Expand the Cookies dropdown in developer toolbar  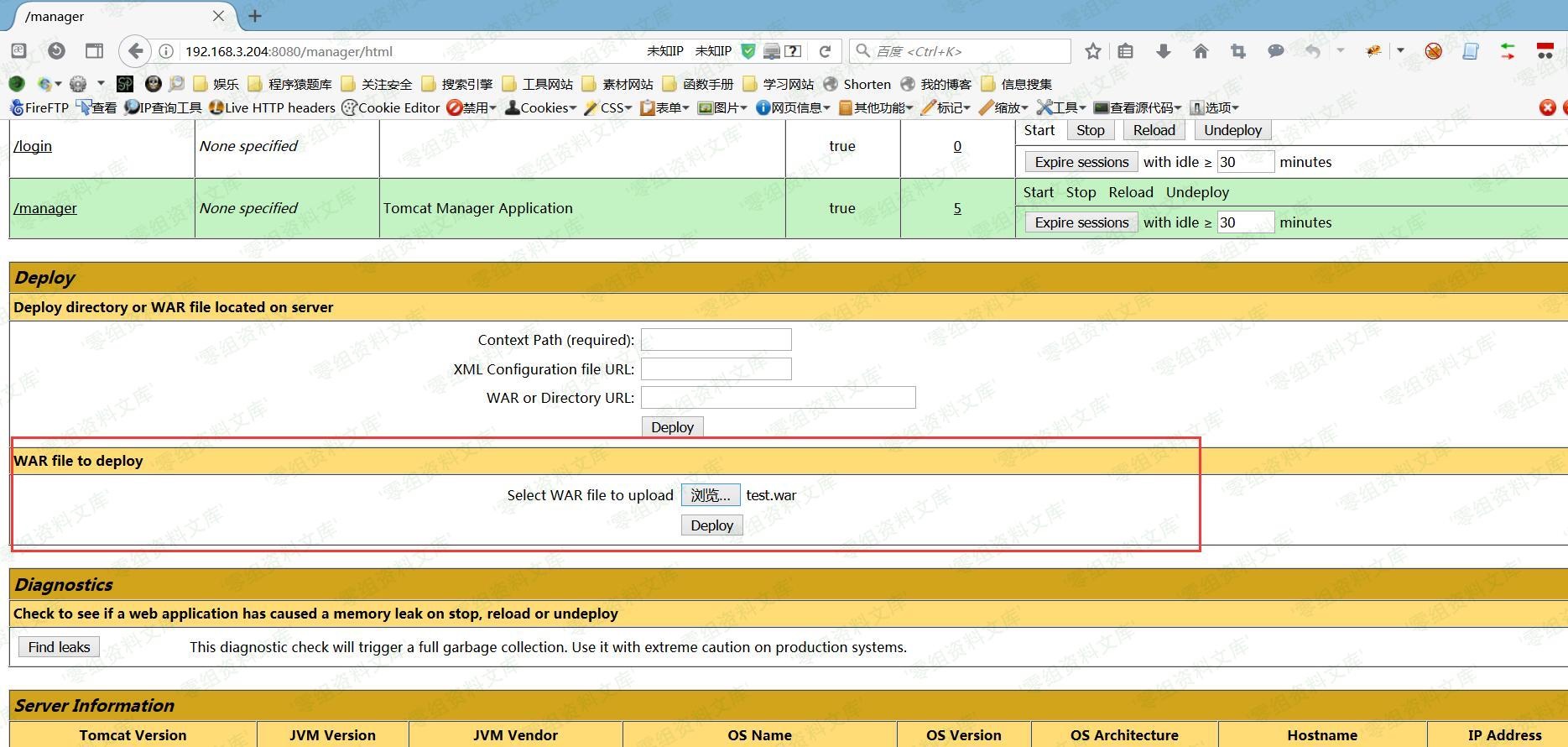tap(541, 107)
